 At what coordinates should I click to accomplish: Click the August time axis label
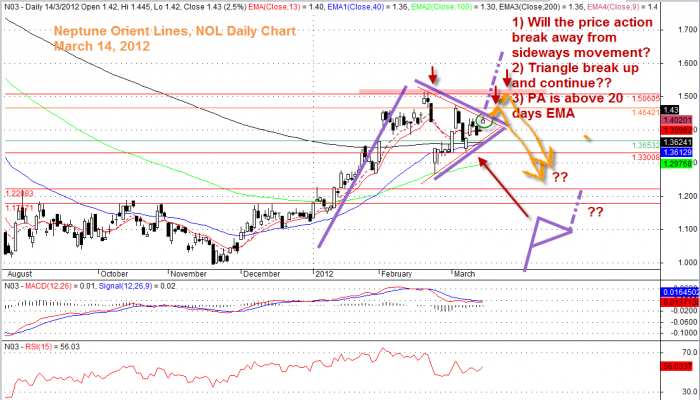pyautogui.click(x=20, y=274)
